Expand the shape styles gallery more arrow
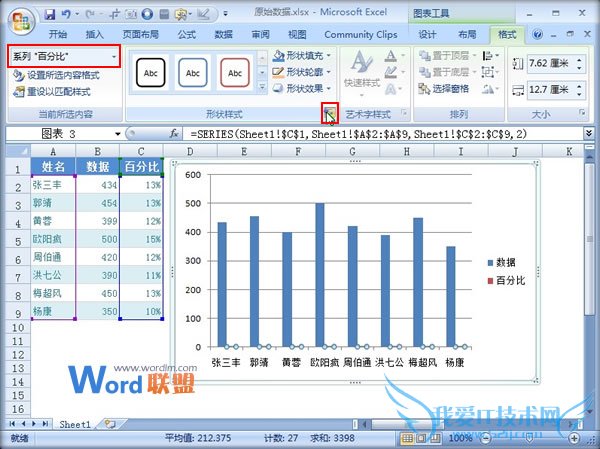Image resolution: width=600 pixels, height=449 pixels. point(262,87)
